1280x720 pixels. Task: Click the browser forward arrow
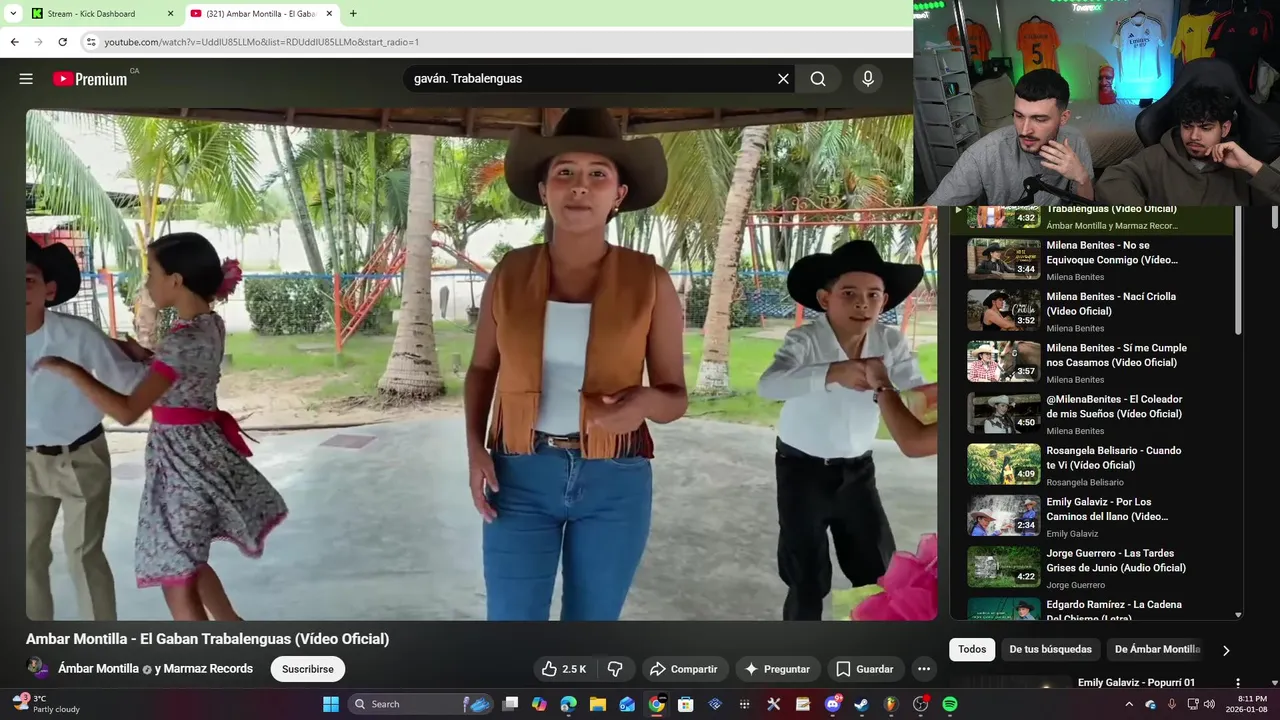point(38,42)
